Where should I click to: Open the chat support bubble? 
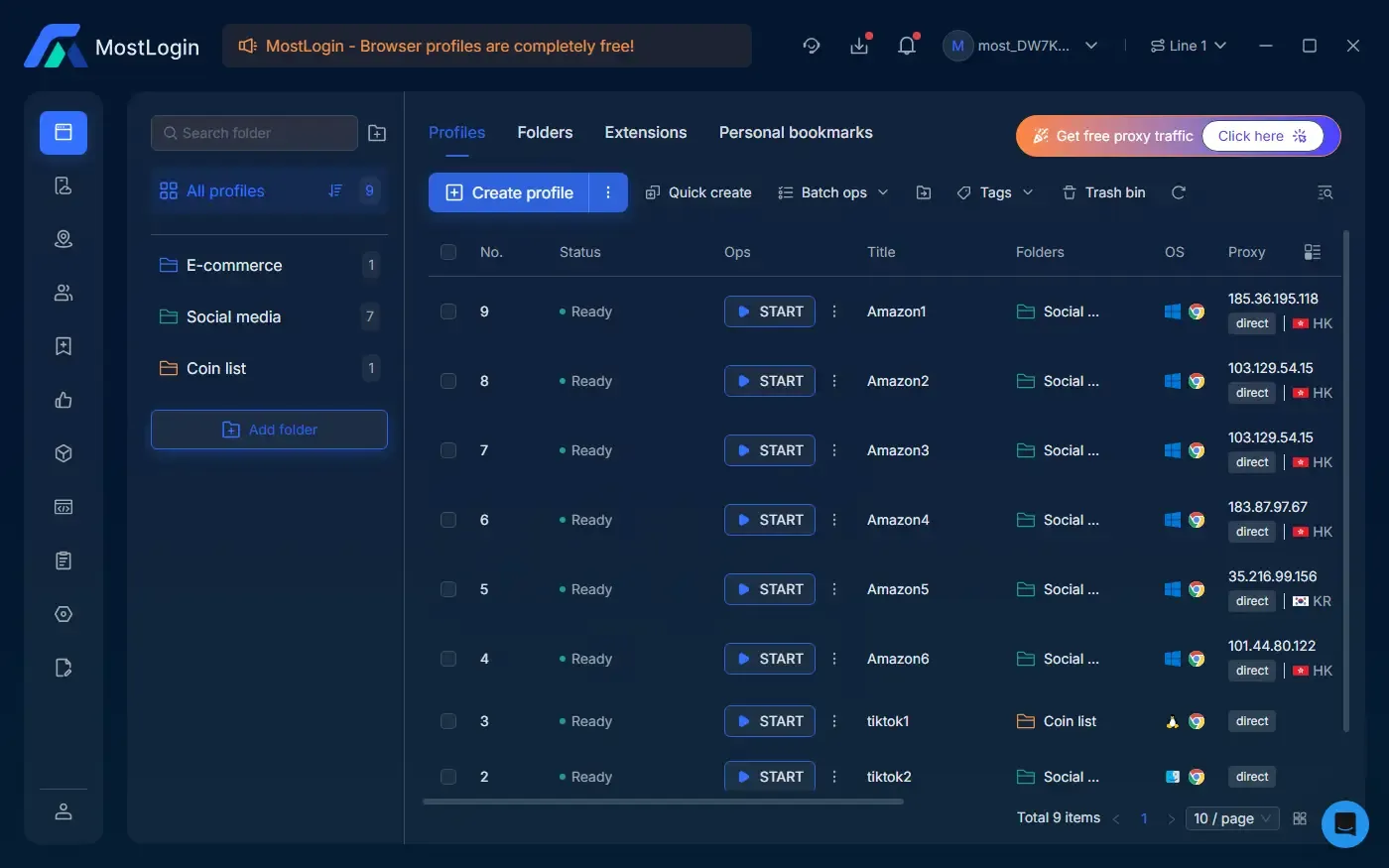1344,823
